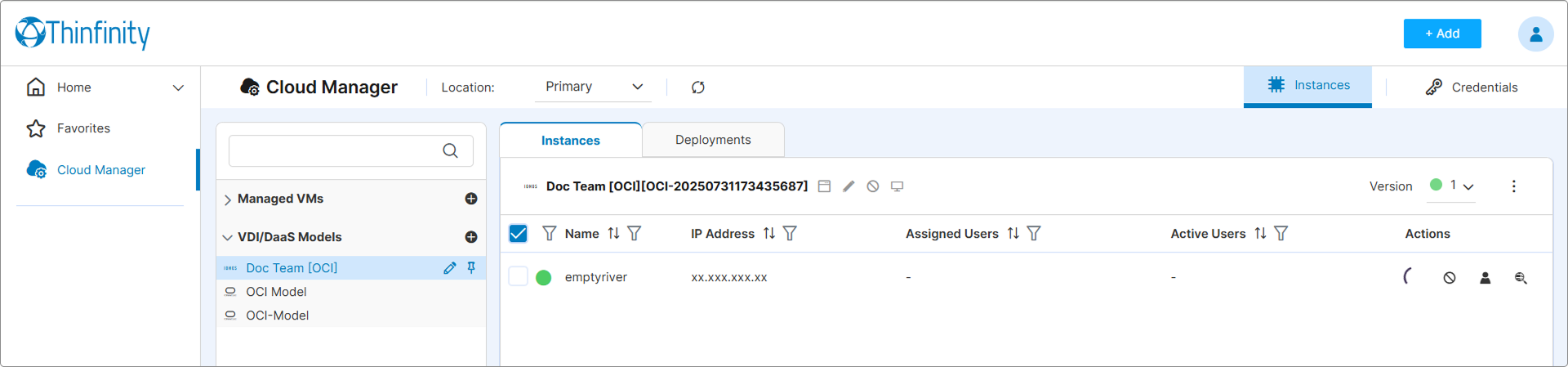Screen dimensions: 1568x367
Task: Click the loading spinner icon in emptyriver row
Action: click(x=1407, y=276)
